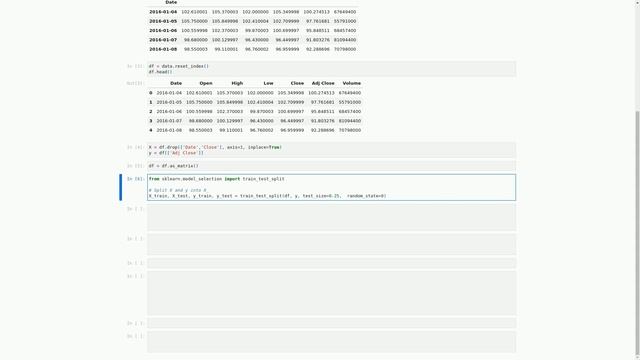Click row index 2 in the df.head() table
This screenshot has height=360, width=640.
coord(151,111)
